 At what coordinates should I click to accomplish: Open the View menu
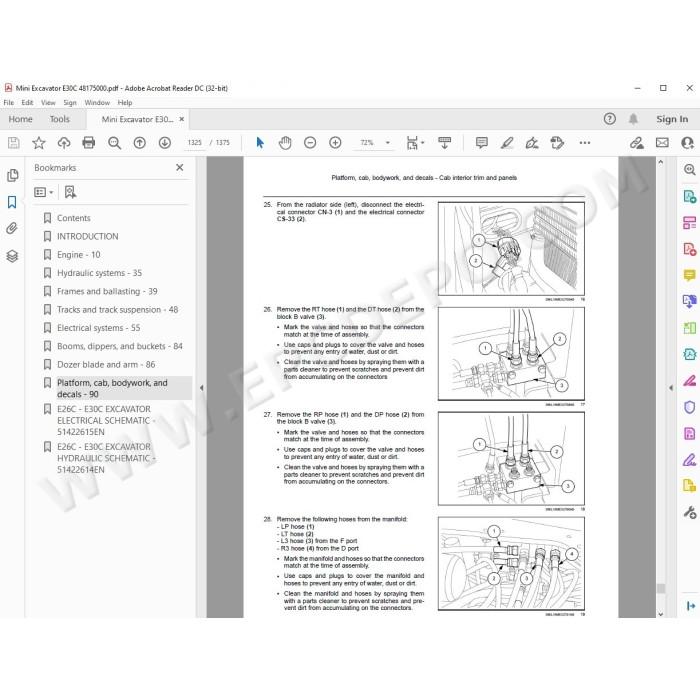48,103
